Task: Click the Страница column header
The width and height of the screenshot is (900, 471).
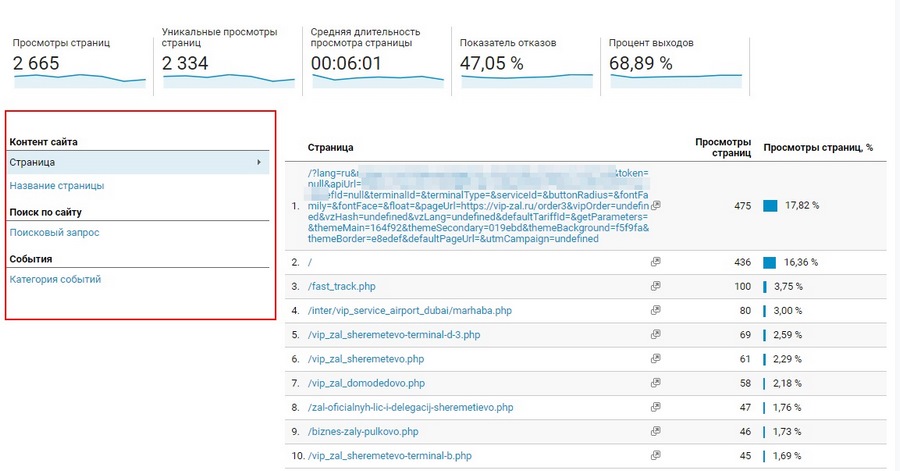Action: point(330,147)
